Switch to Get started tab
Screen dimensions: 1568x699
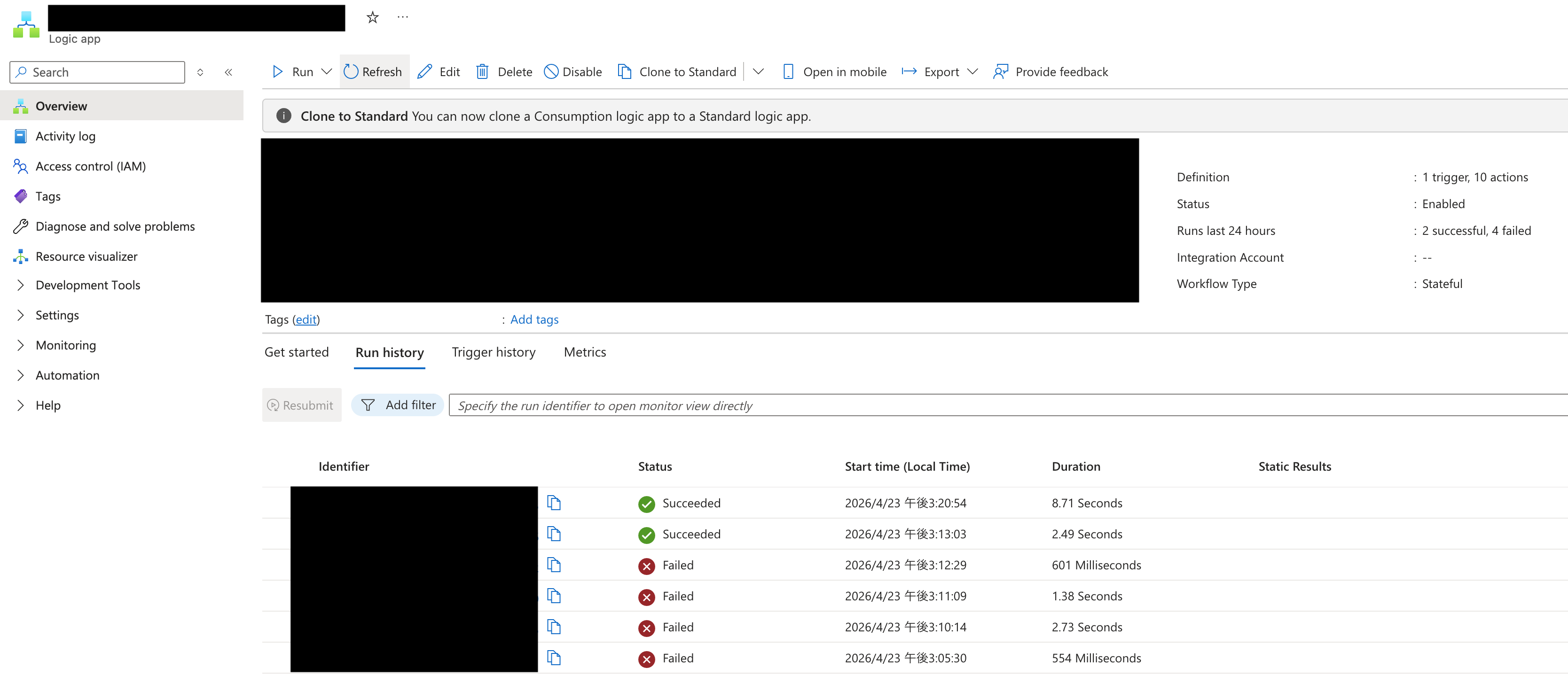(297, 352)
